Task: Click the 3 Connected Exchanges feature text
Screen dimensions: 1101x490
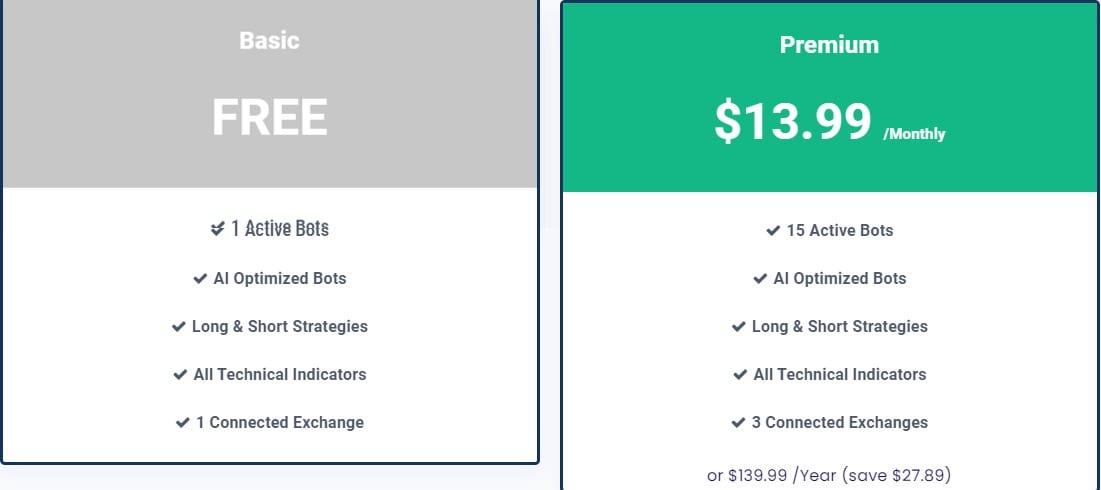Action: [x=840, y=423]
